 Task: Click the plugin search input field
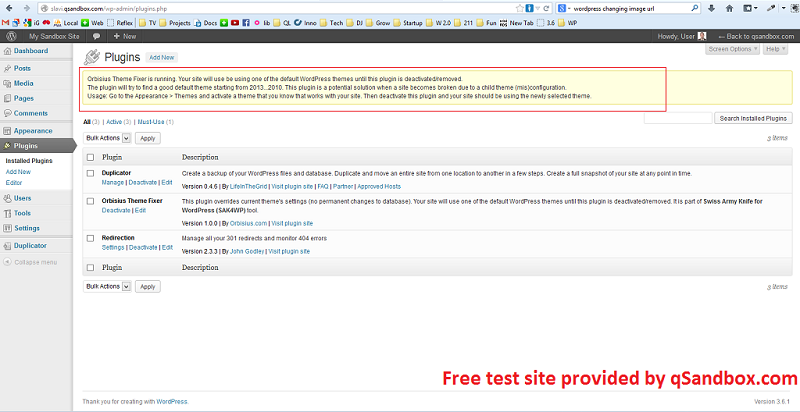[x=678, y=118]
